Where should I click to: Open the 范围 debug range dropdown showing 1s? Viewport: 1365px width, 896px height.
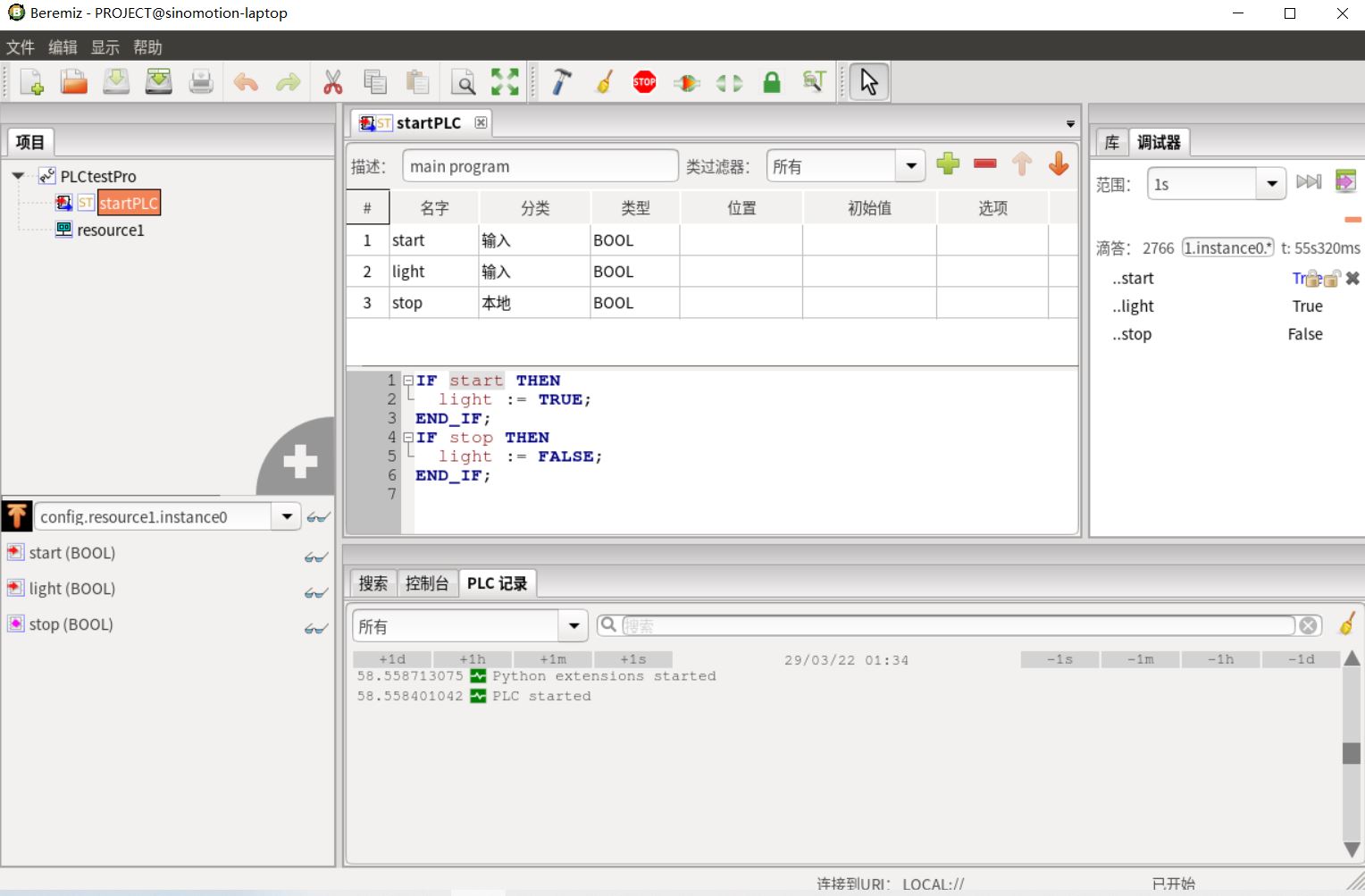[1272, 183]
